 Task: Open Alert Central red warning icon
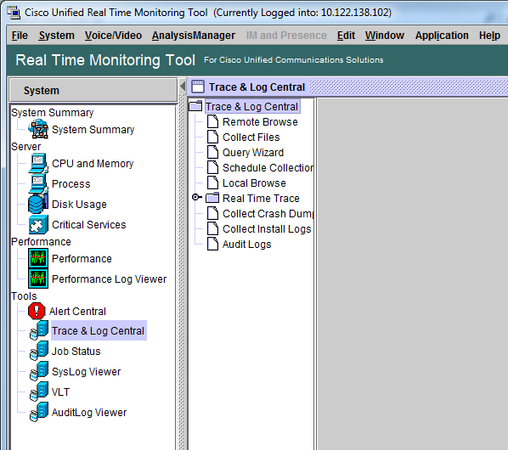36,311
